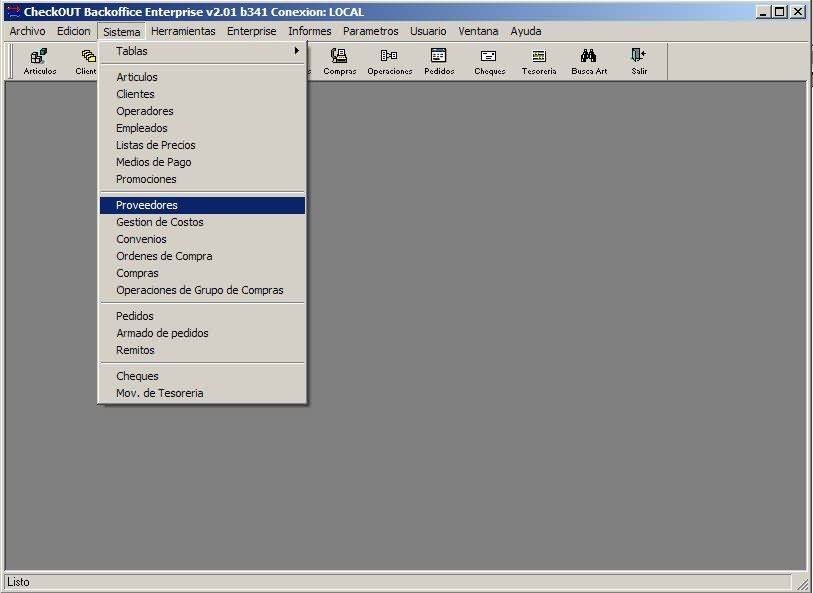This screenshot has height=593, width=813.
Task: Click the Clientes toolbar icon
Action: pyautogui.click(x=87, y=62)
